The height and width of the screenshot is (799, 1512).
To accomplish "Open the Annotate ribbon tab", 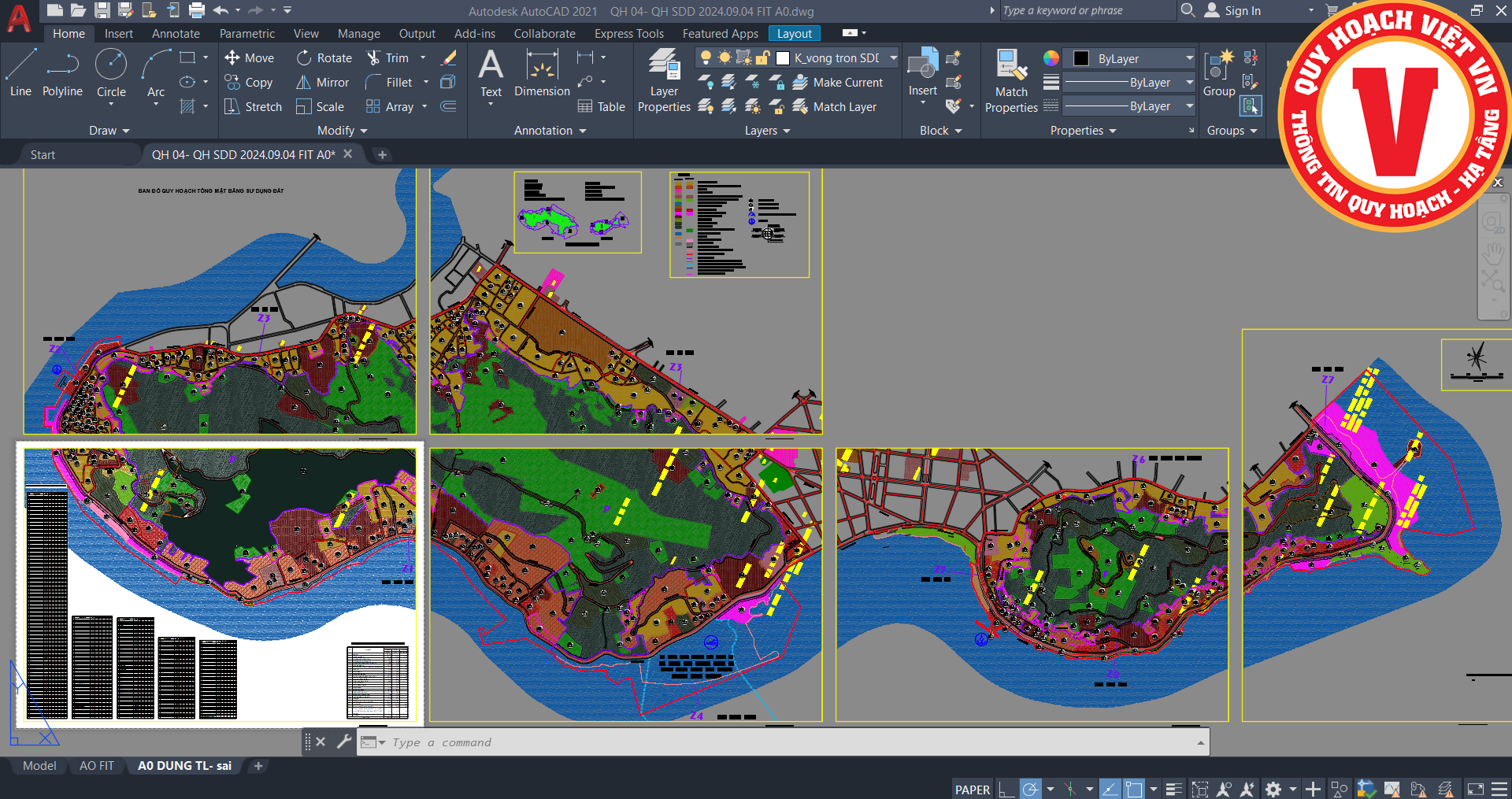I will (176, 34).
